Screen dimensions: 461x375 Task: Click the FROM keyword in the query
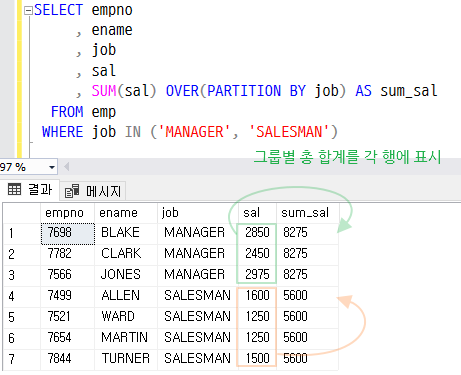(x=67, y=112)
